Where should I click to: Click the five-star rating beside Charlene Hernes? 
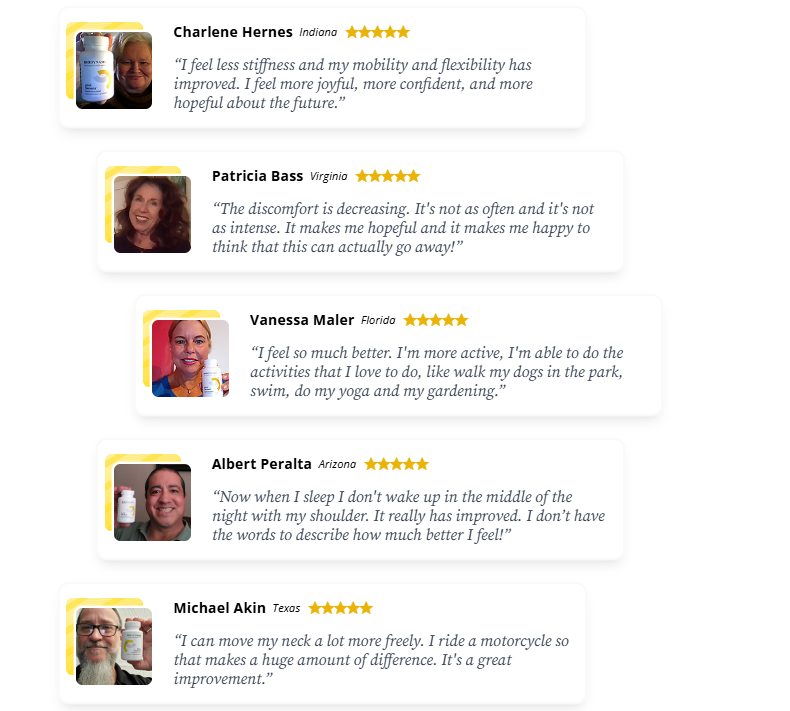[377, 32]
